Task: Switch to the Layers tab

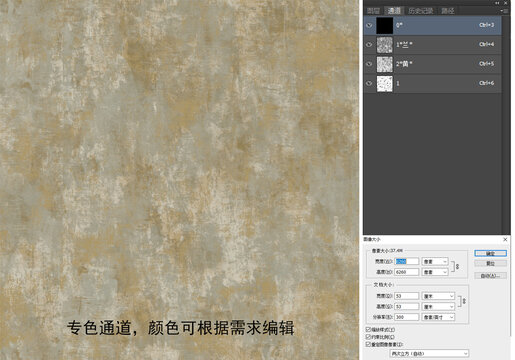Action: tap(373, 11)
